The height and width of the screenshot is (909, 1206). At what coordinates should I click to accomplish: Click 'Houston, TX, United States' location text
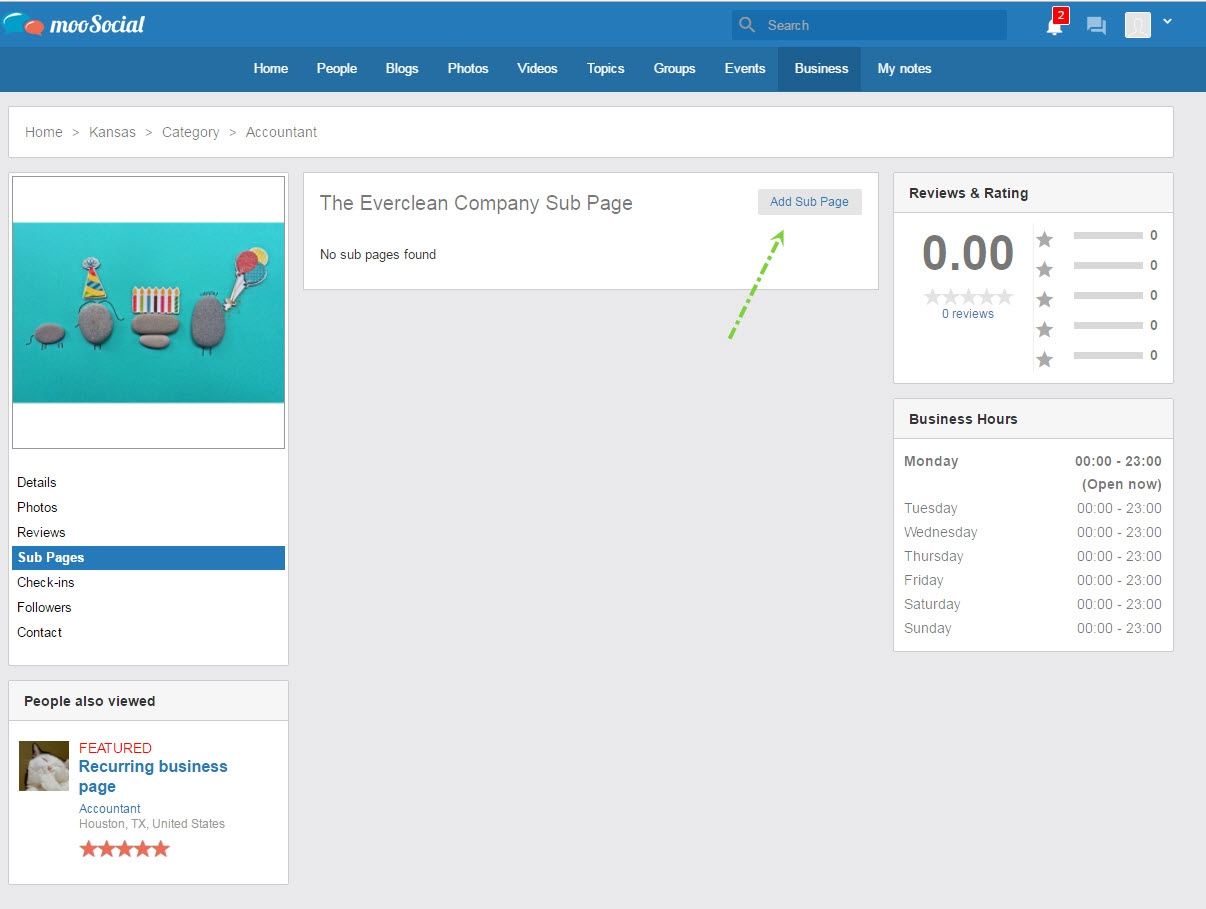pyautogui.click(x=152, y=824)
